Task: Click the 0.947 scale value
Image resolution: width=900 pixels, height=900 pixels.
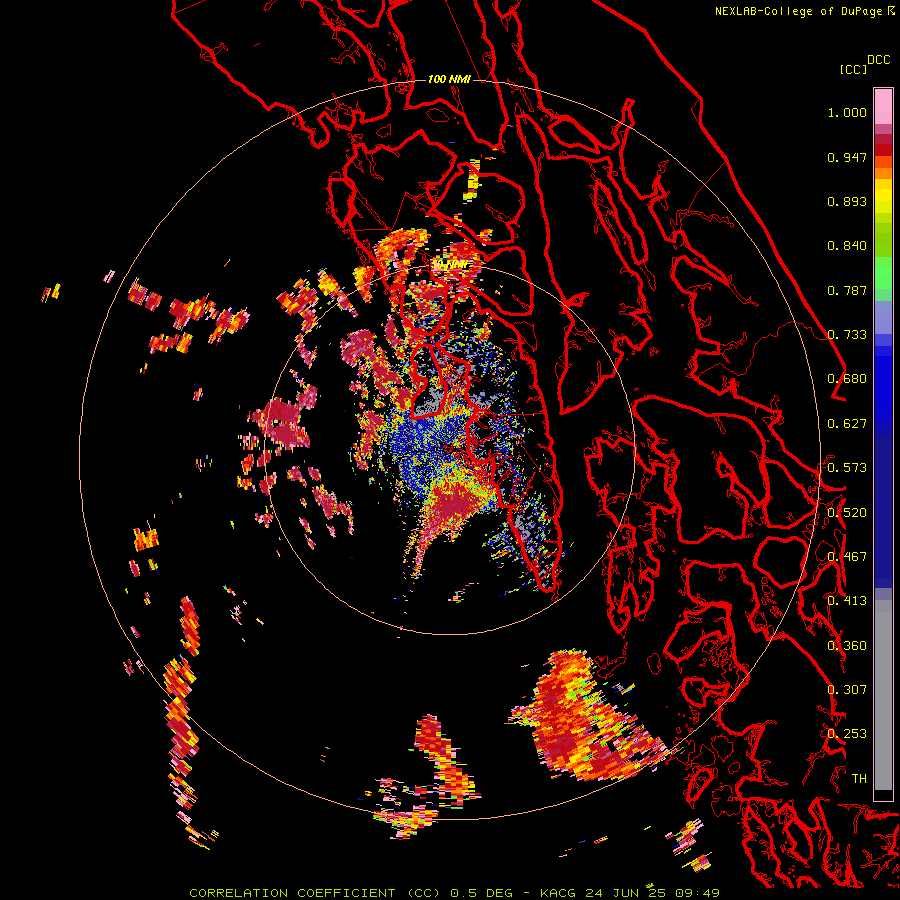Action: pos(847,157)
